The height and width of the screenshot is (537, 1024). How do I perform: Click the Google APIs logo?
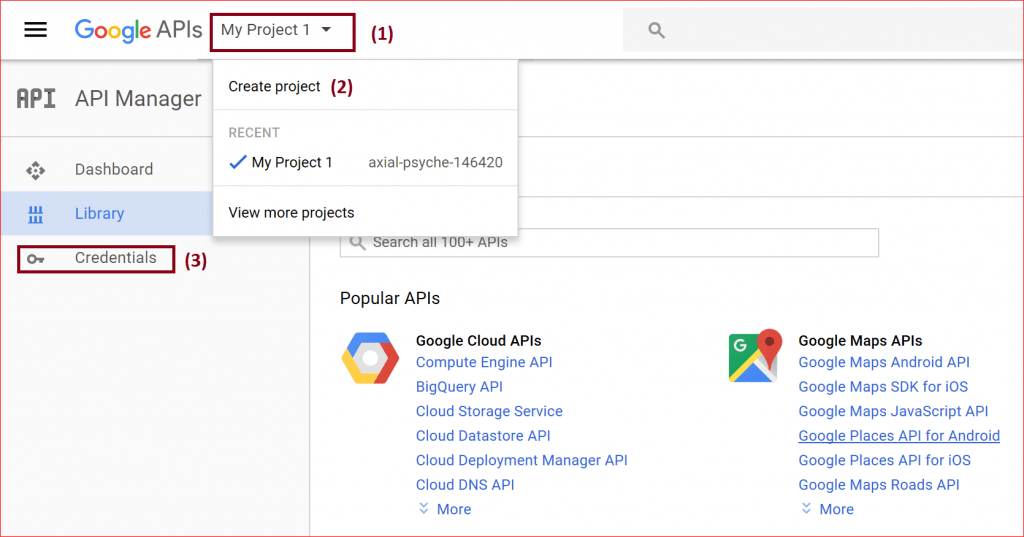click(x=138, y=30)
